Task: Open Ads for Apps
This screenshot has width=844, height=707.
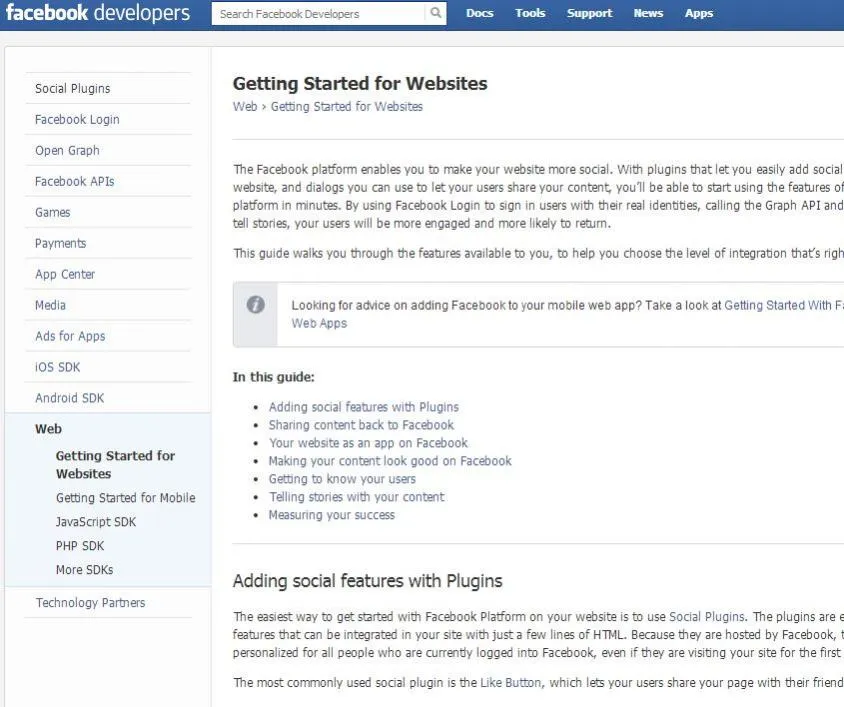Action: click(x=70, y=336)
